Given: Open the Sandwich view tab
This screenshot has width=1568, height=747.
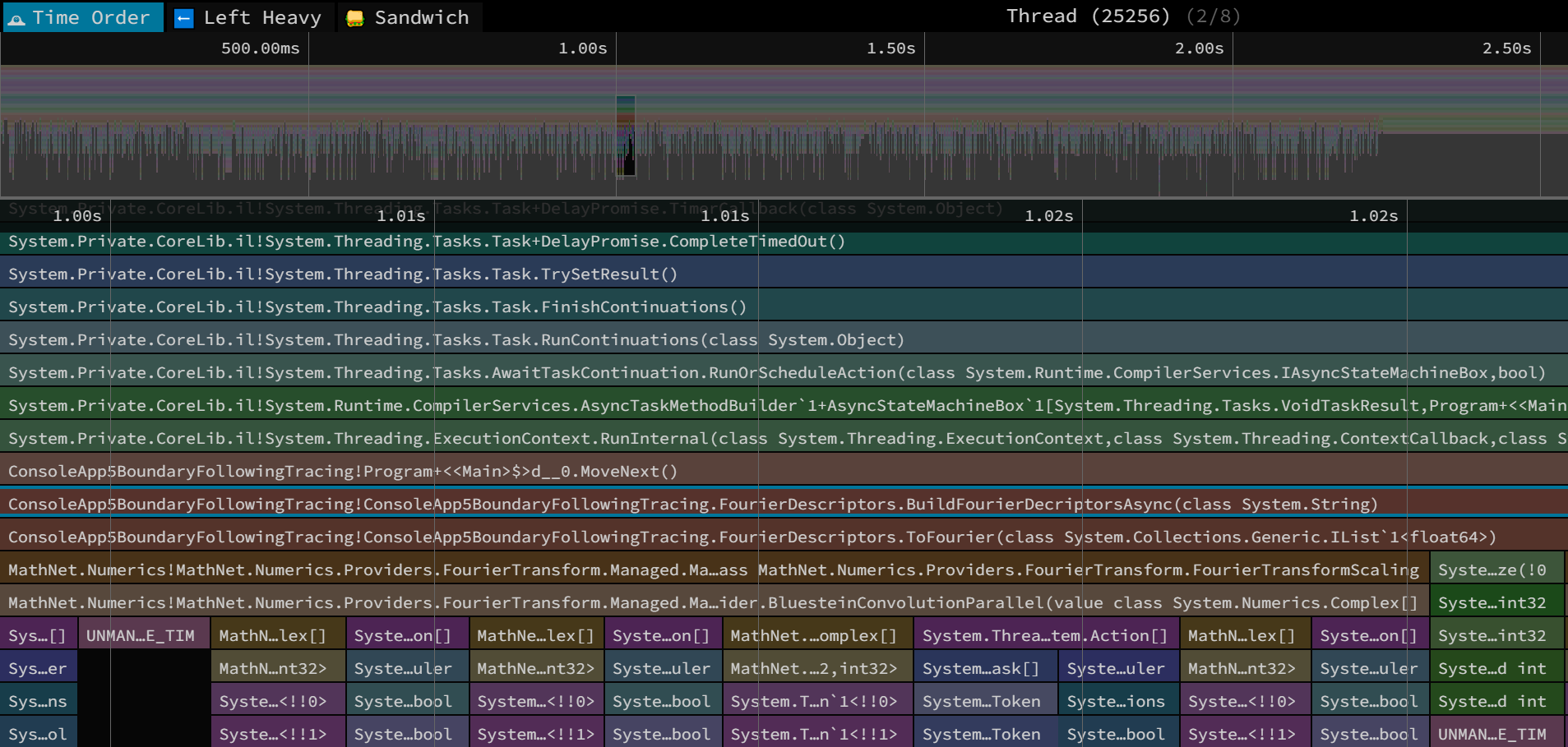Looking at the screenshot, I should 409,17.
